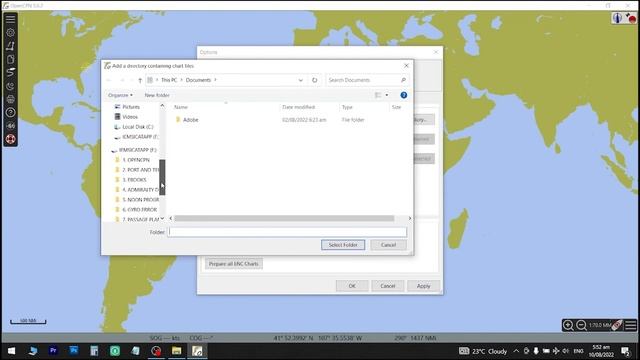640x360 pixels.
Task: Click the search magnifier in Search Documents
Action: [x=403, y=80]
